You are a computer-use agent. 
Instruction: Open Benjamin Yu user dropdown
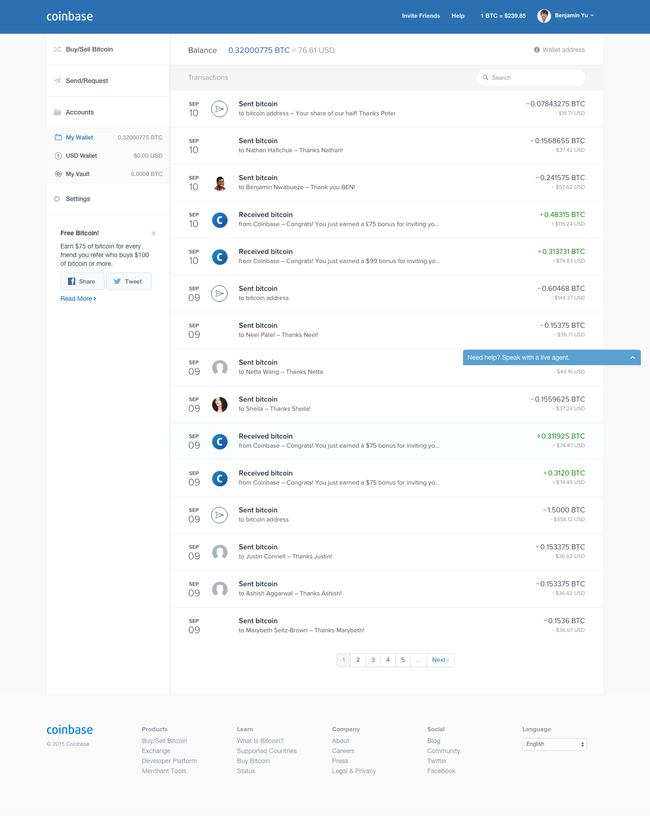(566, 16)
